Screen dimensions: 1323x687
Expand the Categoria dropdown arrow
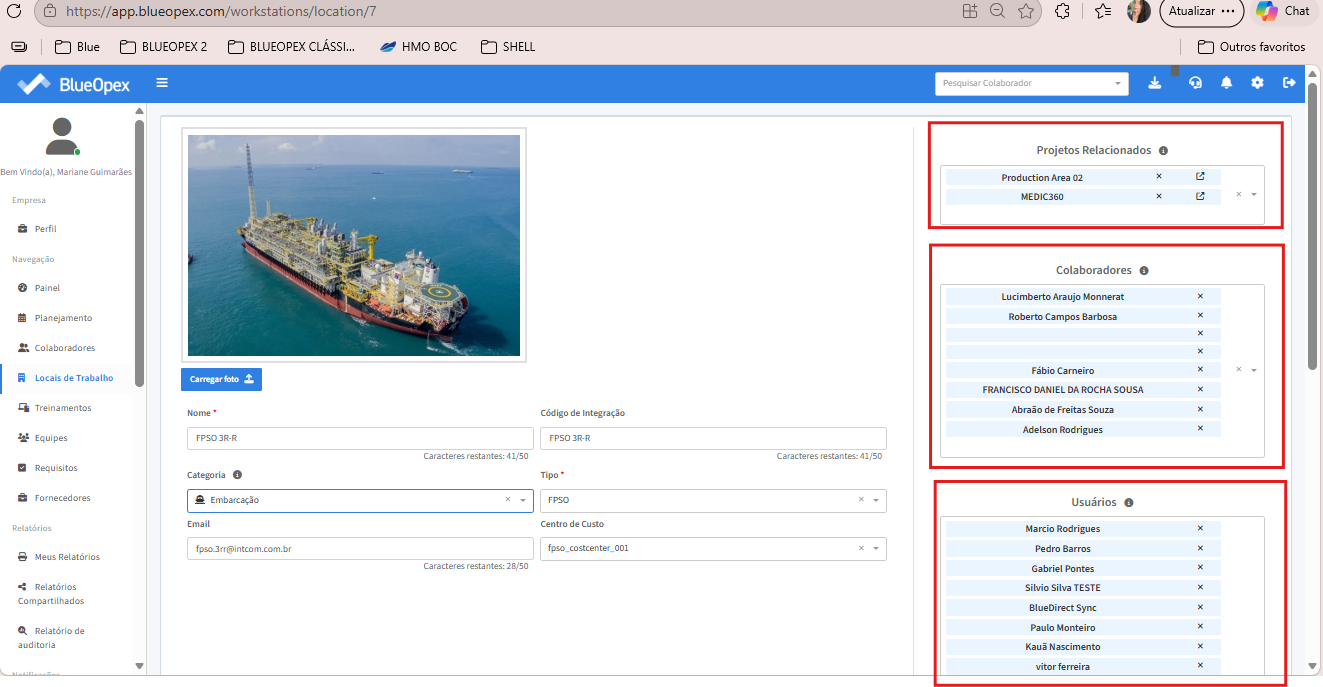pyautogui.click(x=522, y=500)
